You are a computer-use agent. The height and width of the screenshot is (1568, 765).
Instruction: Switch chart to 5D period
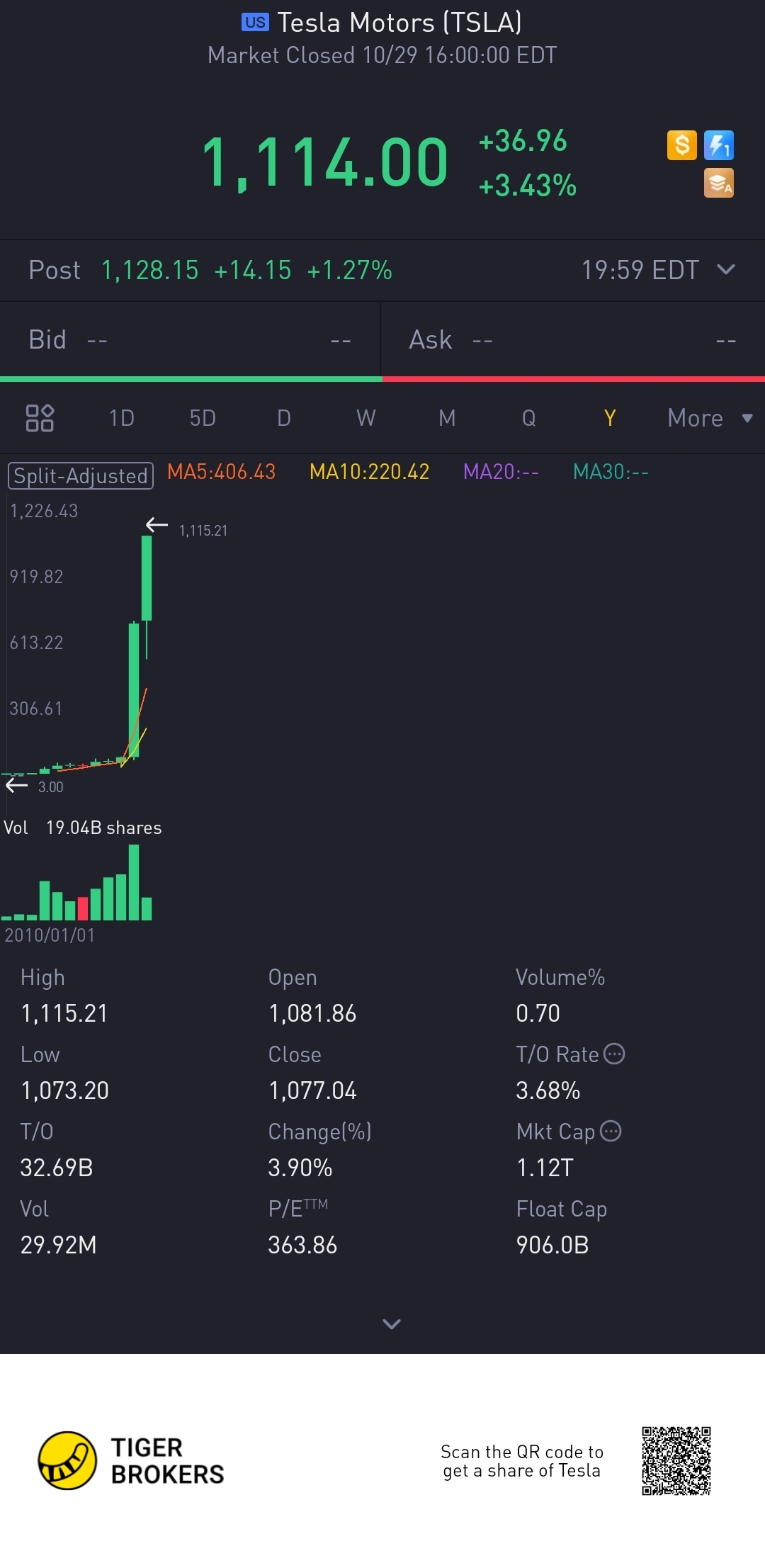coord(203,418)
